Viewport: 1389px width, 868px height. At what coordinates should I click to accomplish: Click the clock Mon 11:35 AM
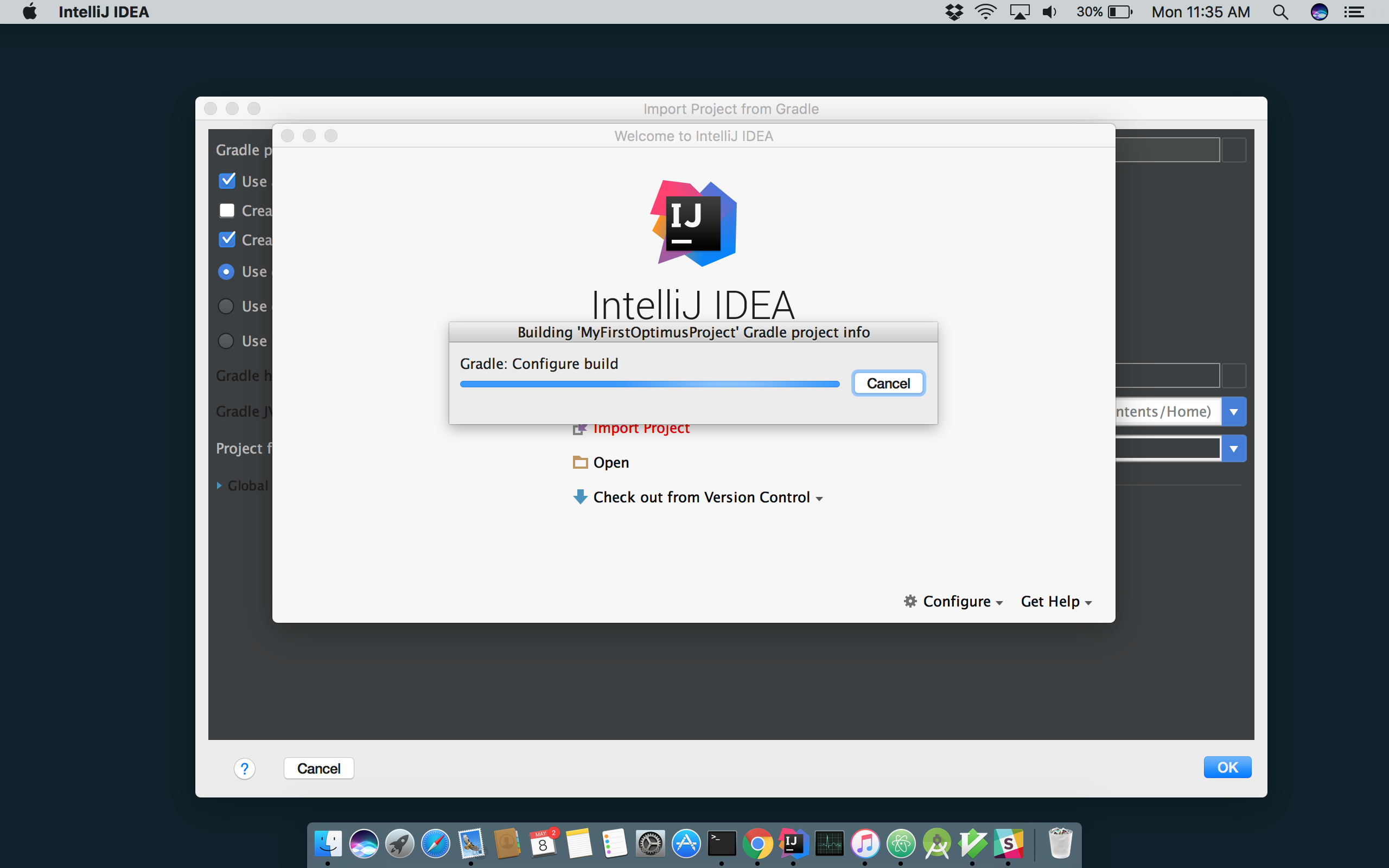[x=1200, y=12]
